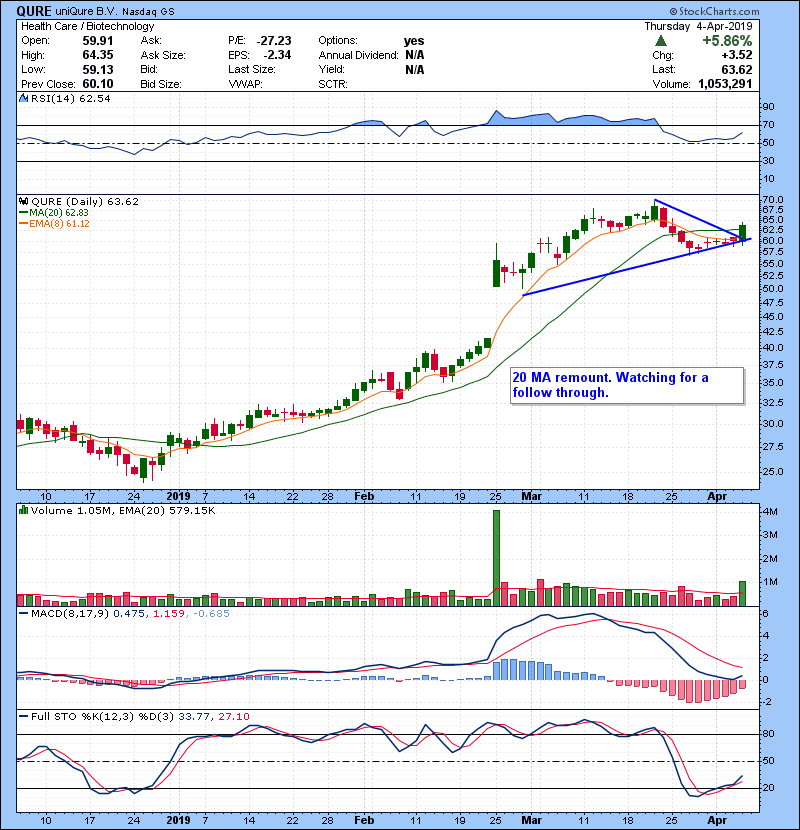This screenshot has height=830, width=800.
Task: Click the 4M volume axis label
Action: pyautogui.click(x=769, y=512)
